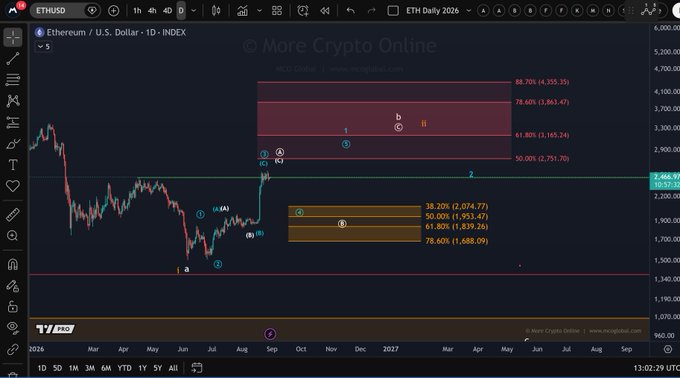This screenshot has width=680, height=378.
Task: Switch to the 4h timeframe
Action: [x=152, y=10]
